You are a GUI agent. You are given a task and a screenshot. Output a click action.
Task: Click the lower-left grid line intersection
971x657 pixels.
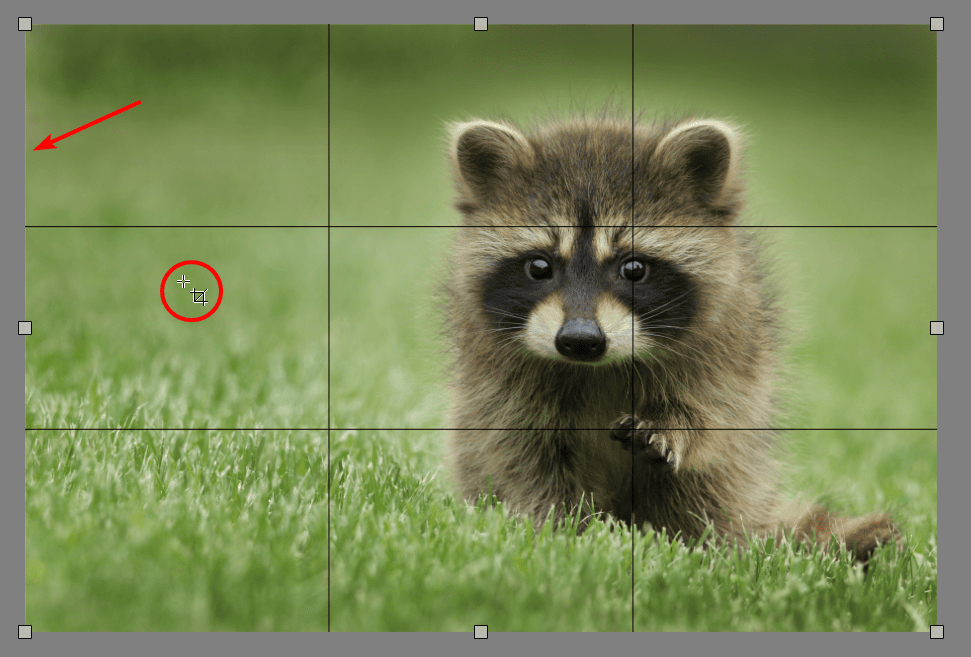pos(329,430)
